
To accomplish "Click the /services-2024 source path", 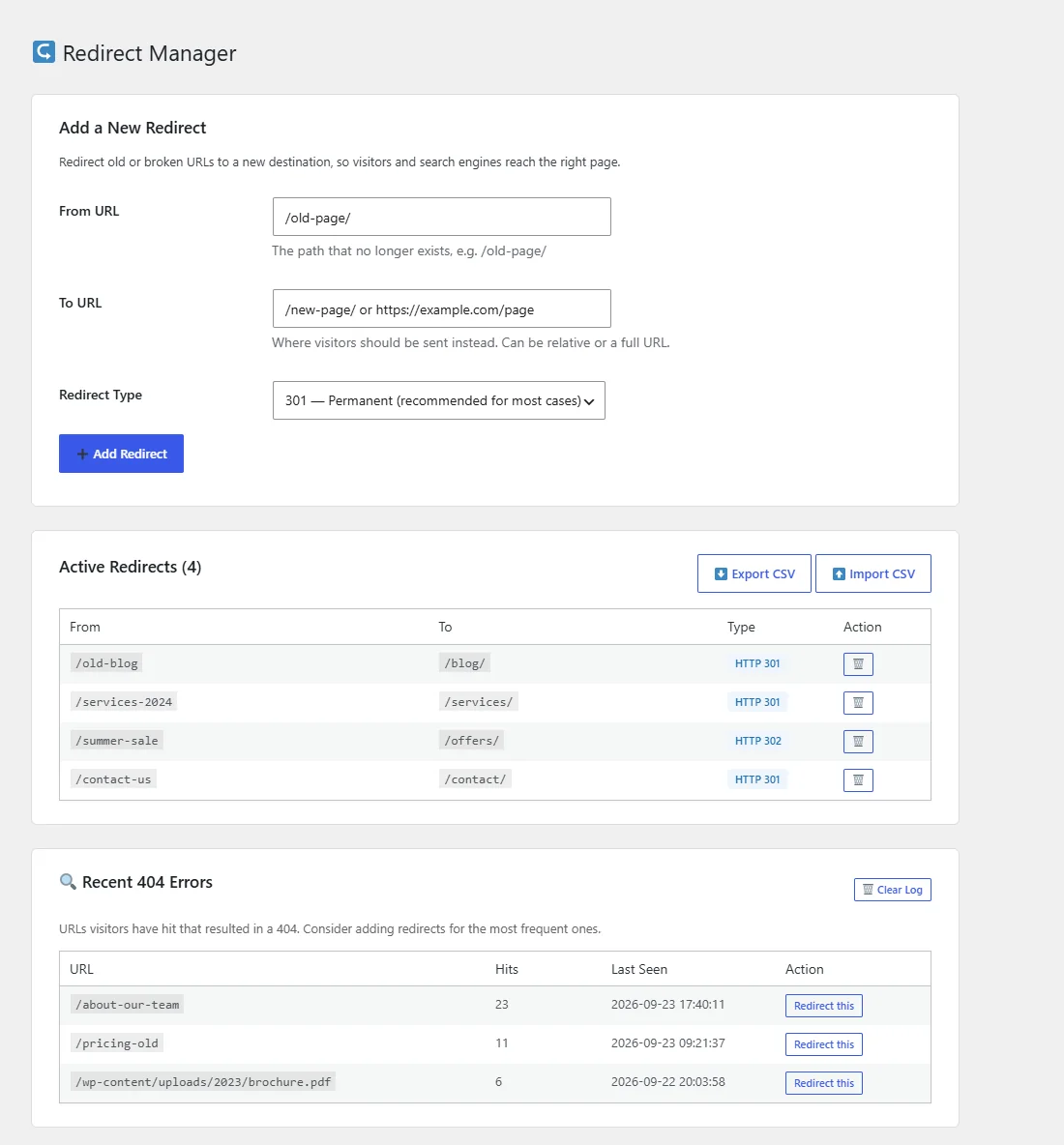I will [124, 702].
